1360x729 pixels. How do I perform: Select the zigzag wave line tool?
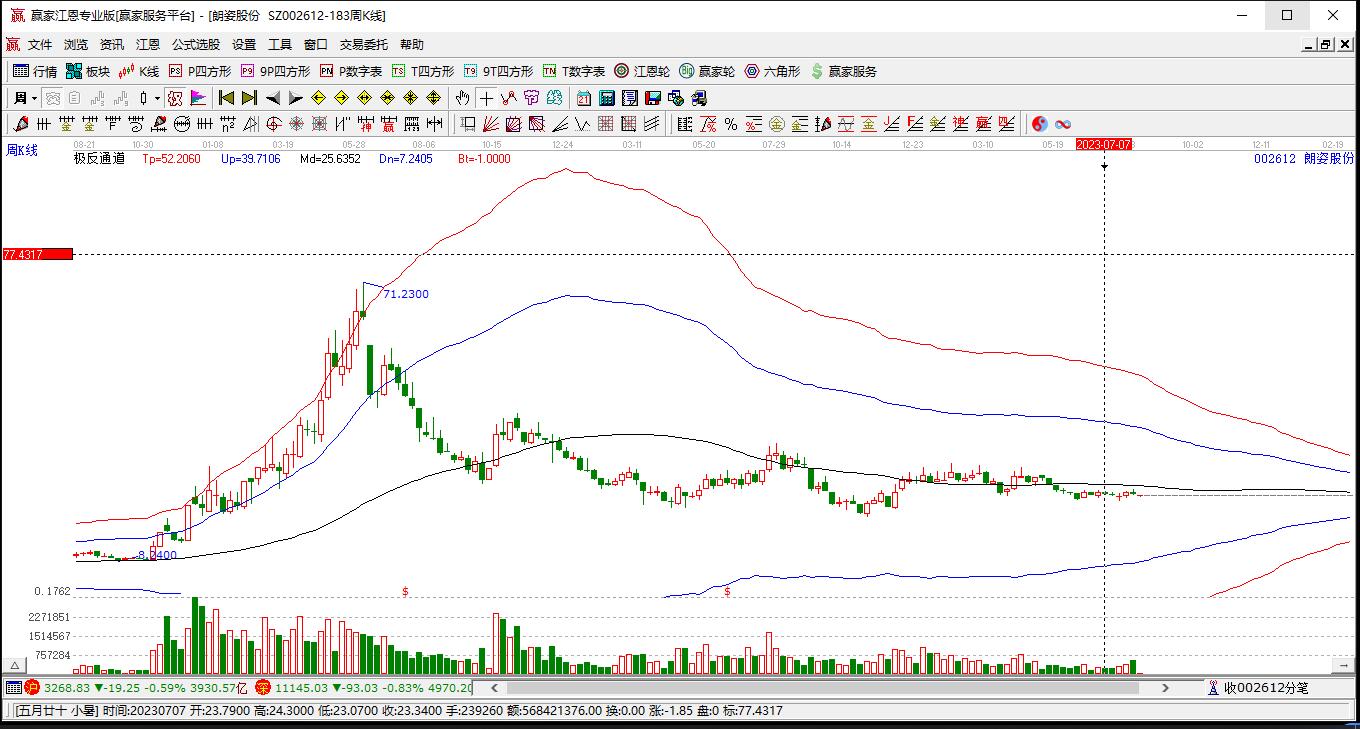509,98
